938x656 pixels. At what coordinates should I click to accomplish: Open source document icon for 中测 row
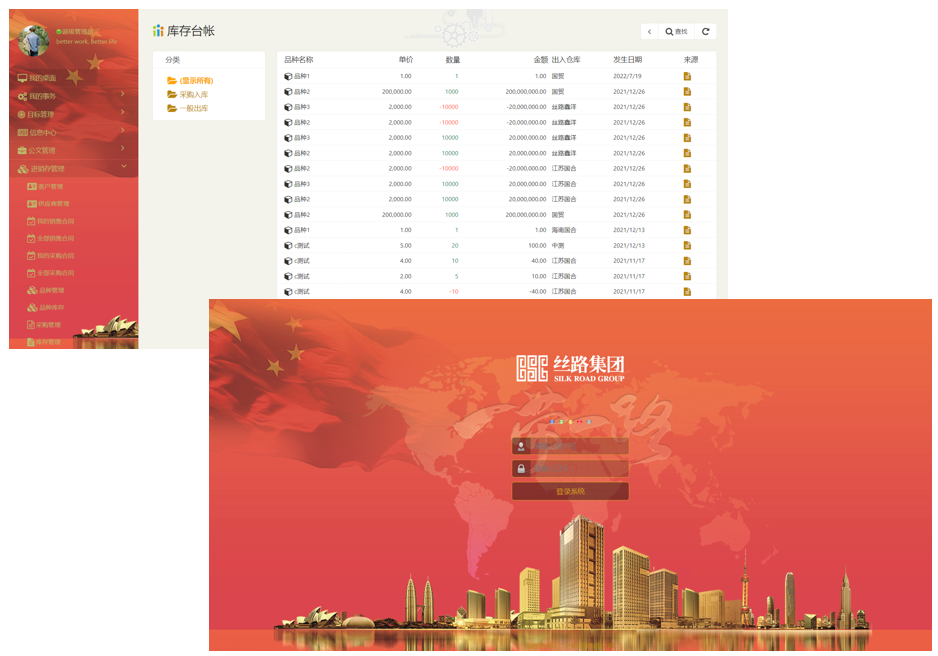click(687, 245)
